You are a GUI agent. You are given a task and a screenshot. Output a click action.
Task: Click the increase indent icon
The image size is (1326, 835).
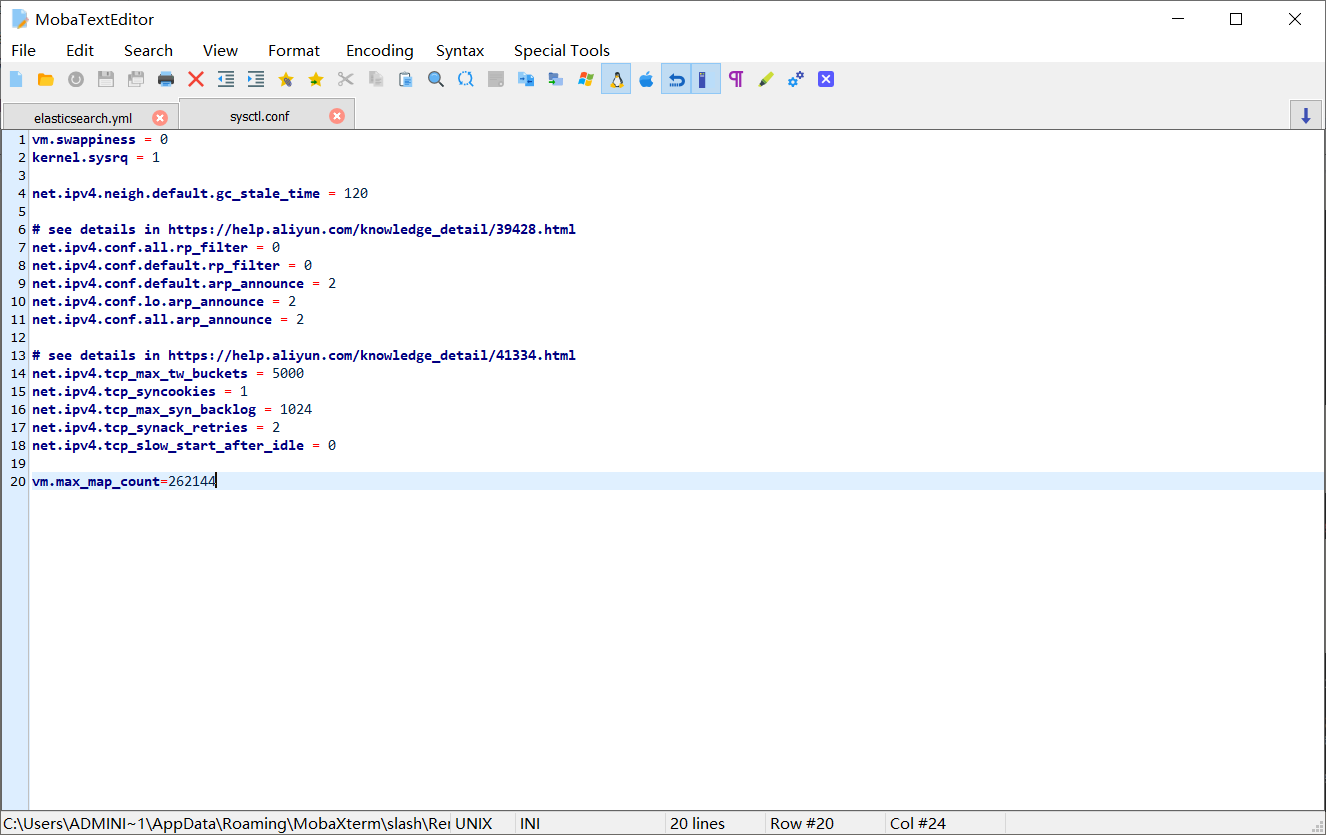pyautogui.click(x=256, y=79)
